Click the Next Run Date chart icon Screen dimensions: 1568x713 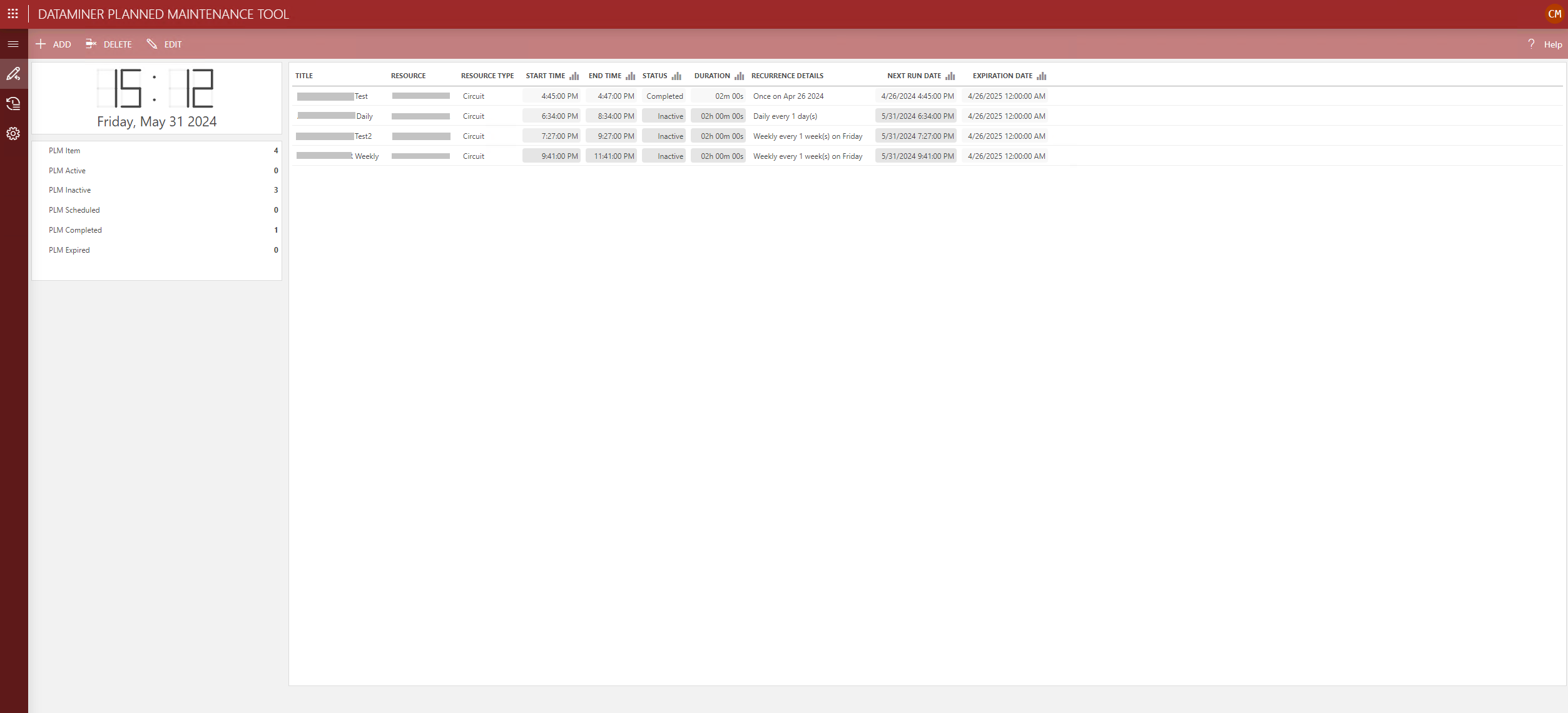[x=950, y=76]
